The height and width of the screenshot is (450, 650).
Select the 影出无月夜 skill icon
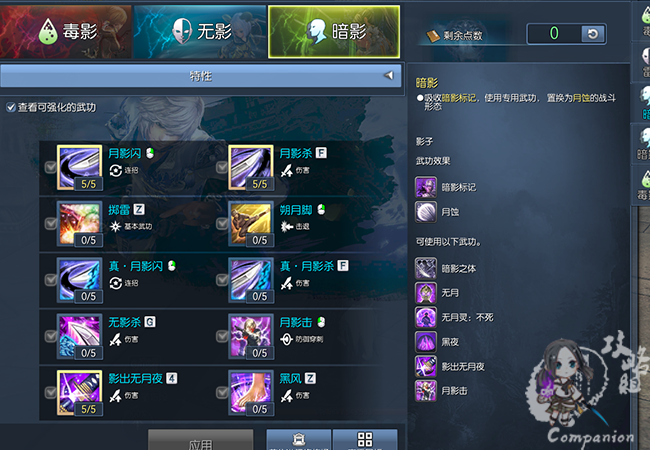(x=79, y=393)
